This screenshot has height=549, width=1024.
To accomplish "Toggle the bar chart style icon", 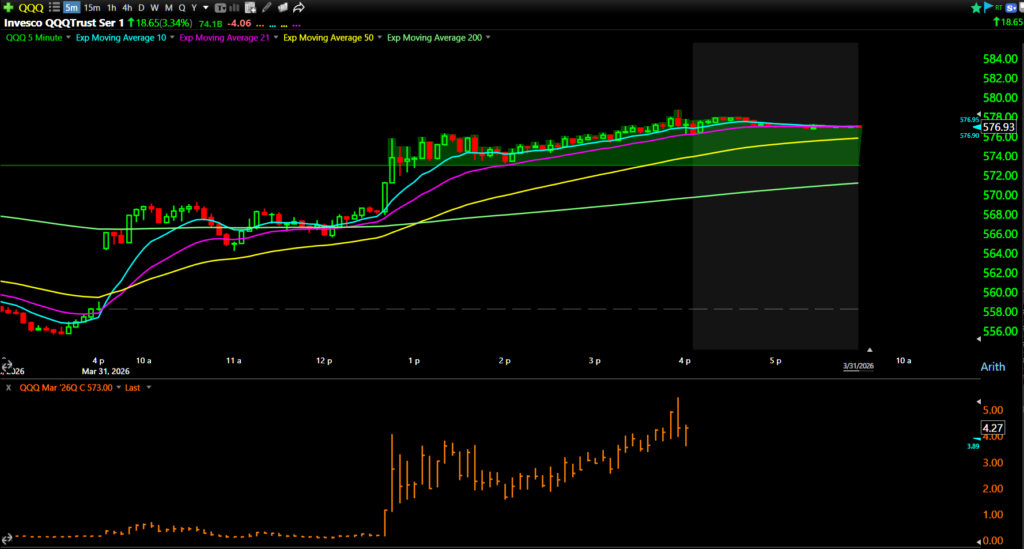I will pos(221,8).
